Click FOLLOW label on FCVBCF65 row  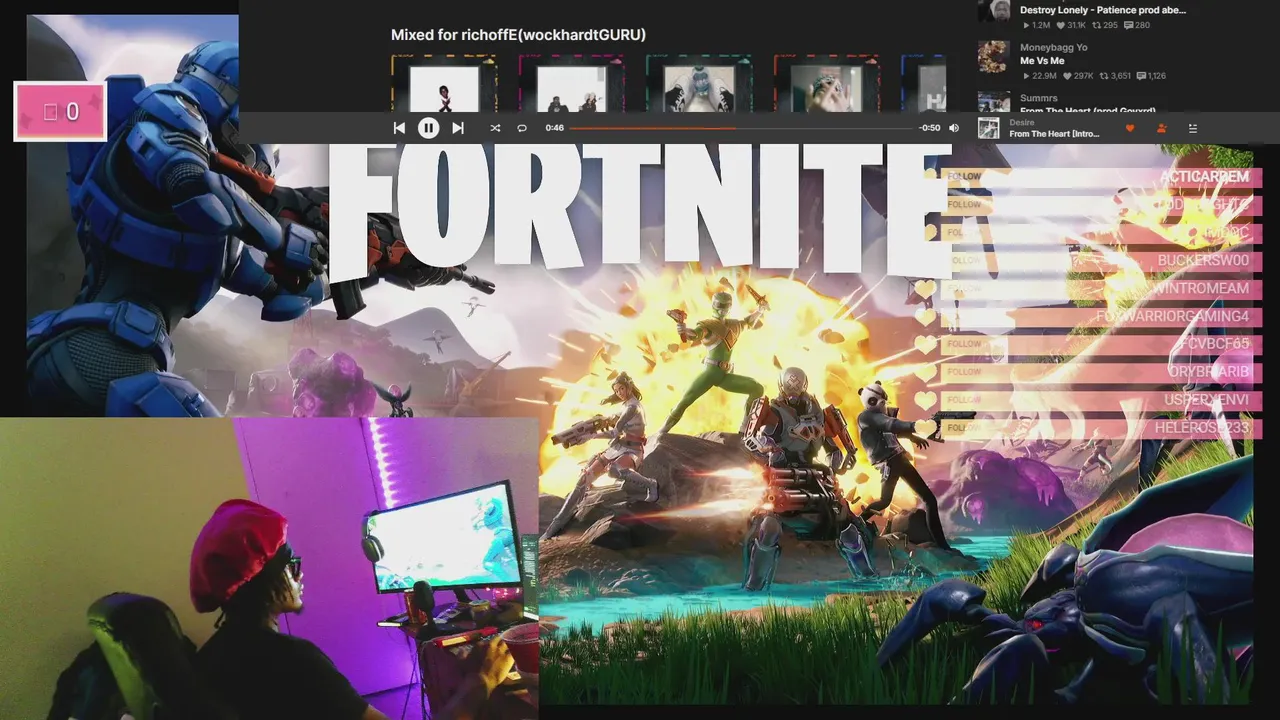964,344
